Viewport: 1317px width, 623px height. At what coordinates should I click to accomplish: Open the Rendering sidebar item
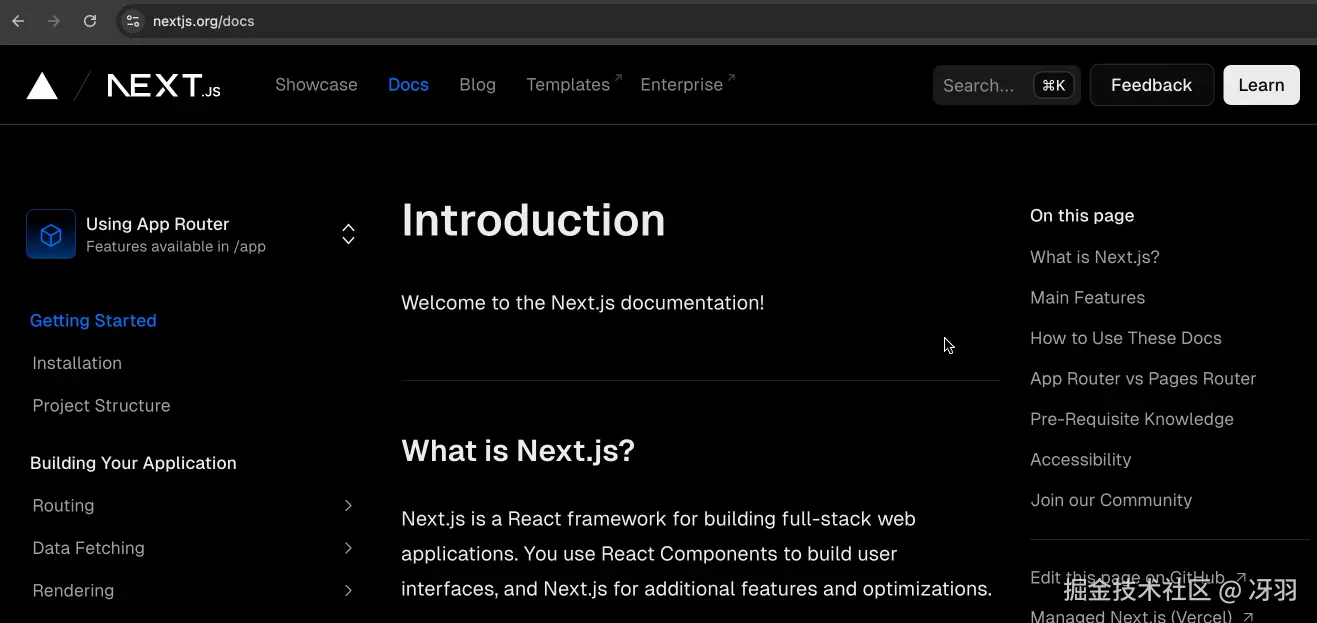[x=73, y=591]
